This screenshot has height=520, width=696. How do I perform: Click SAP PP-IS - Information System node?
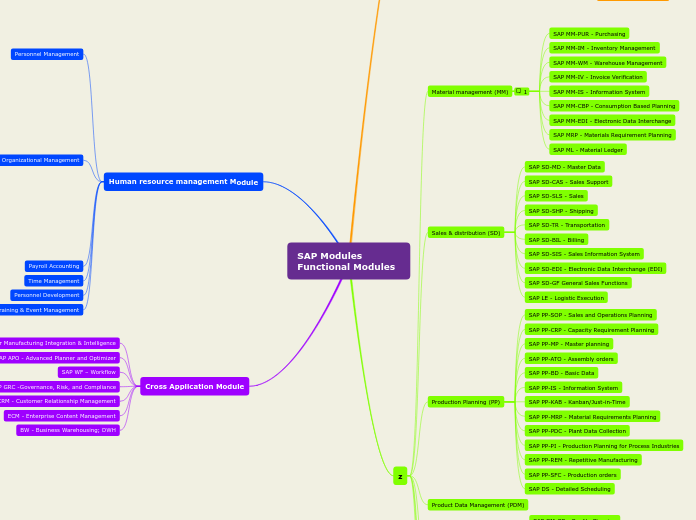point(573,388)
